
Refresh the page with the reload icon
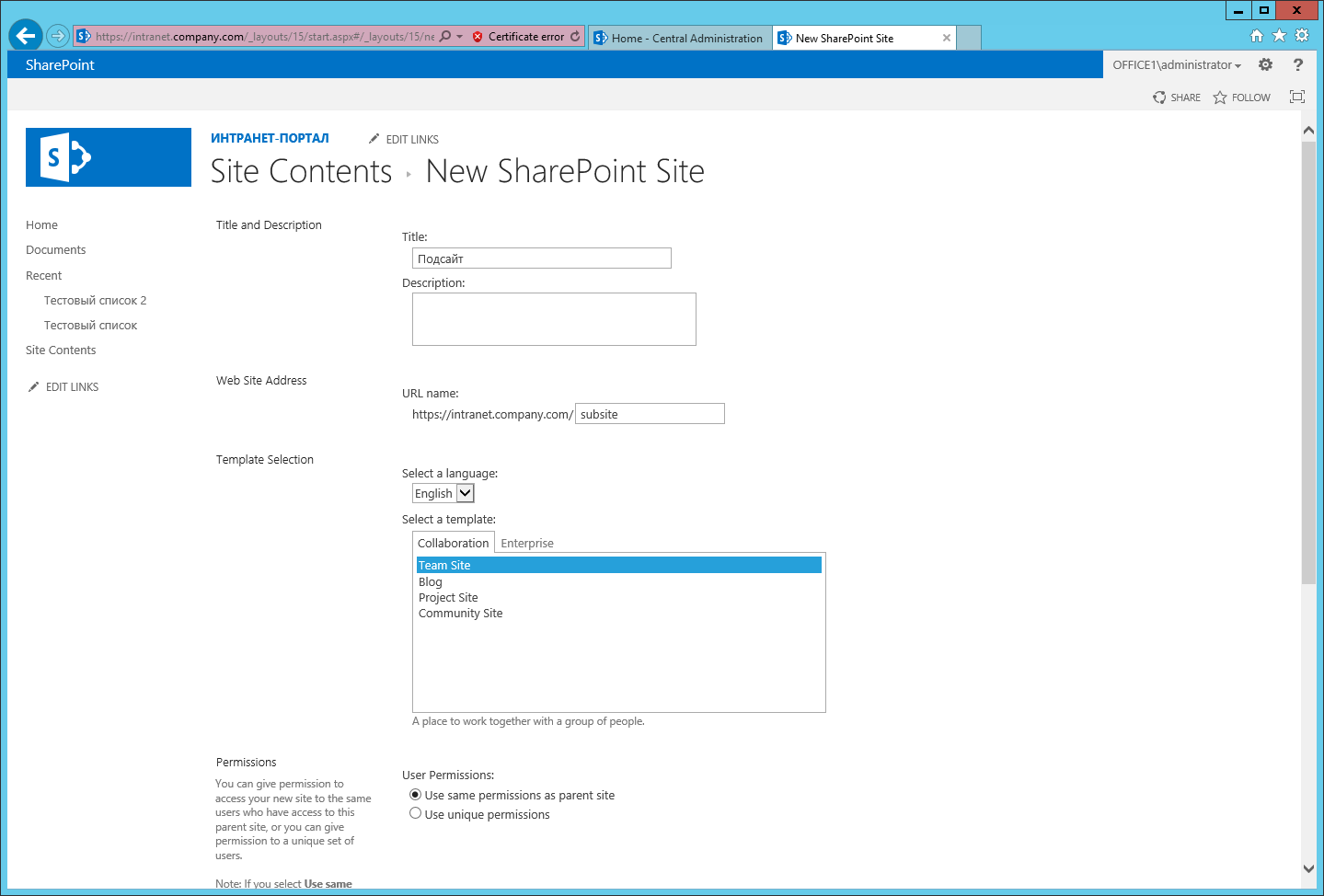[575, 37]
